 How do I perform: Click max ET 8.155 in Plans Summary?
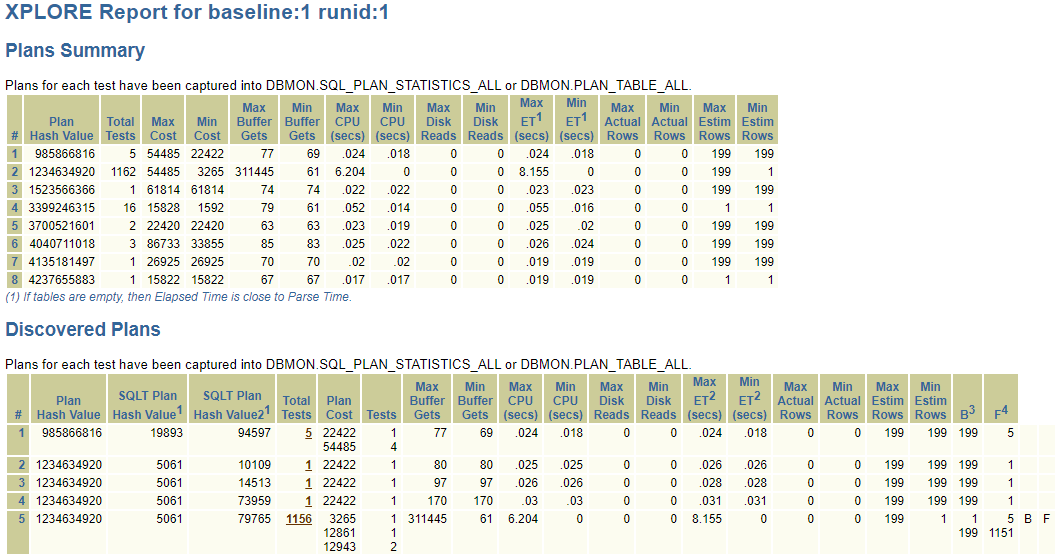click(x=534, y=172)
